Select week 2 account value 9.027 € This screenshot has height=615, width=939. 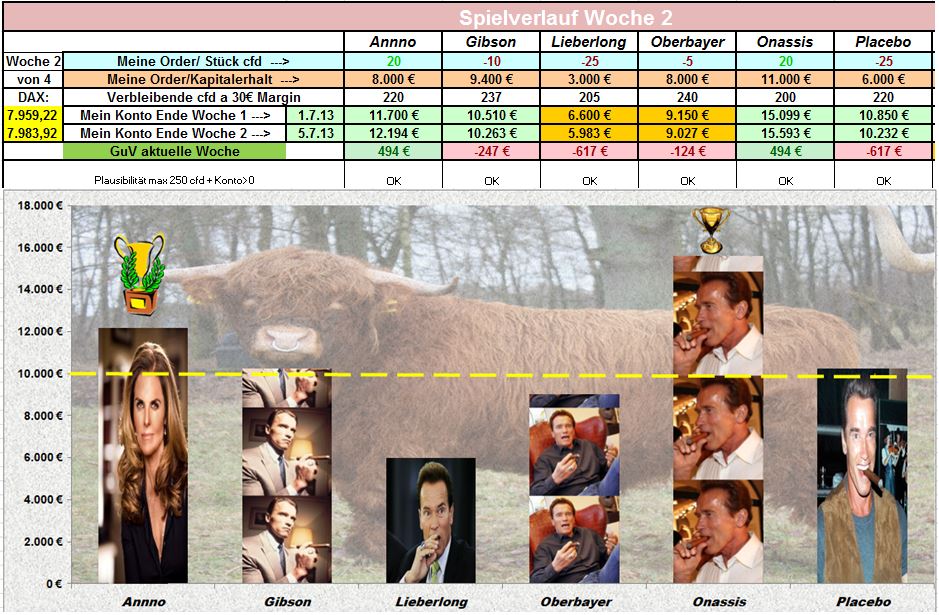tap(687, 133)
